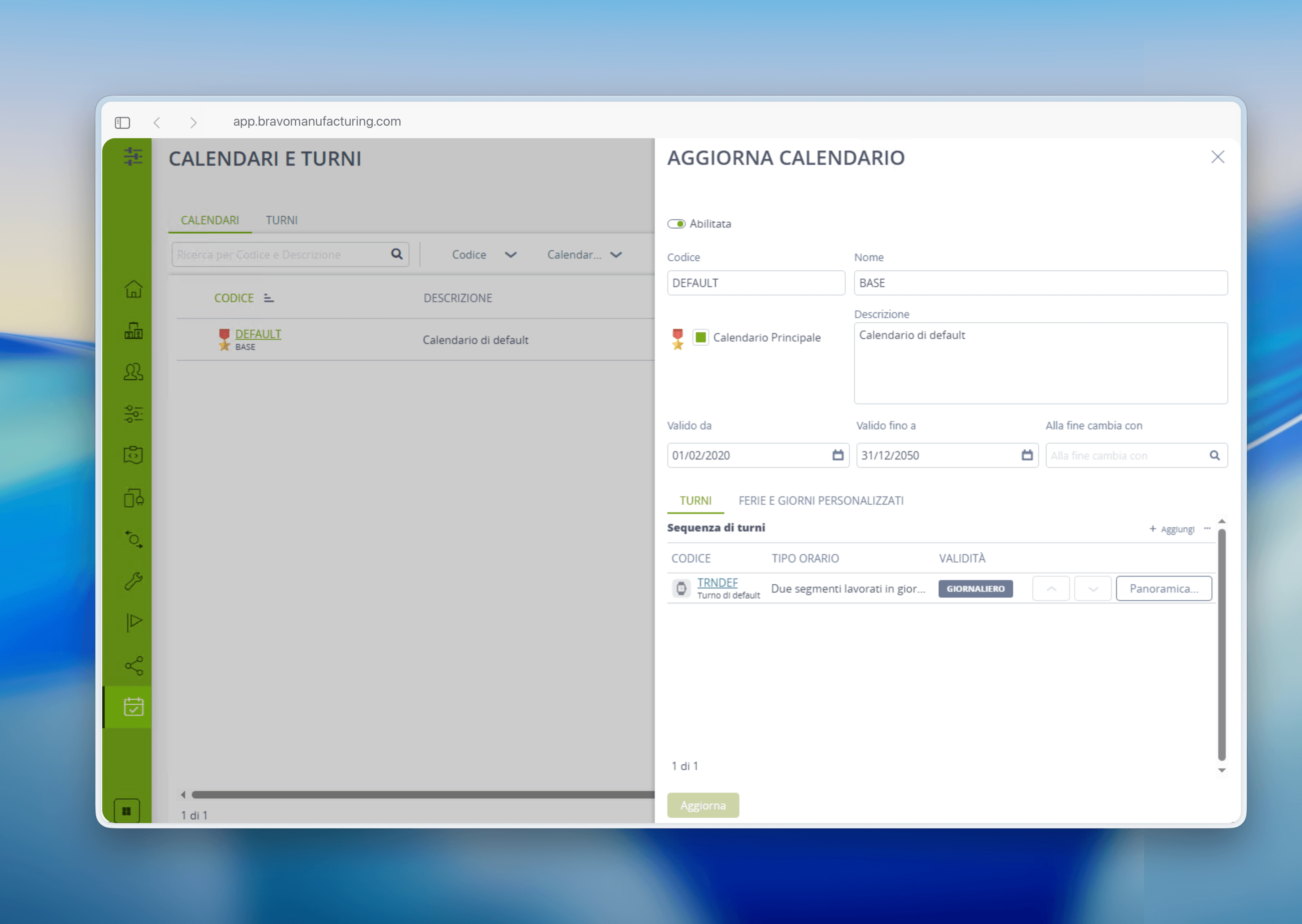Image resolution: width=1302 pixels, height=924 pixels.
Task: Click the search magnifier in Ricerca field
Action: click(x=397, y=254)
